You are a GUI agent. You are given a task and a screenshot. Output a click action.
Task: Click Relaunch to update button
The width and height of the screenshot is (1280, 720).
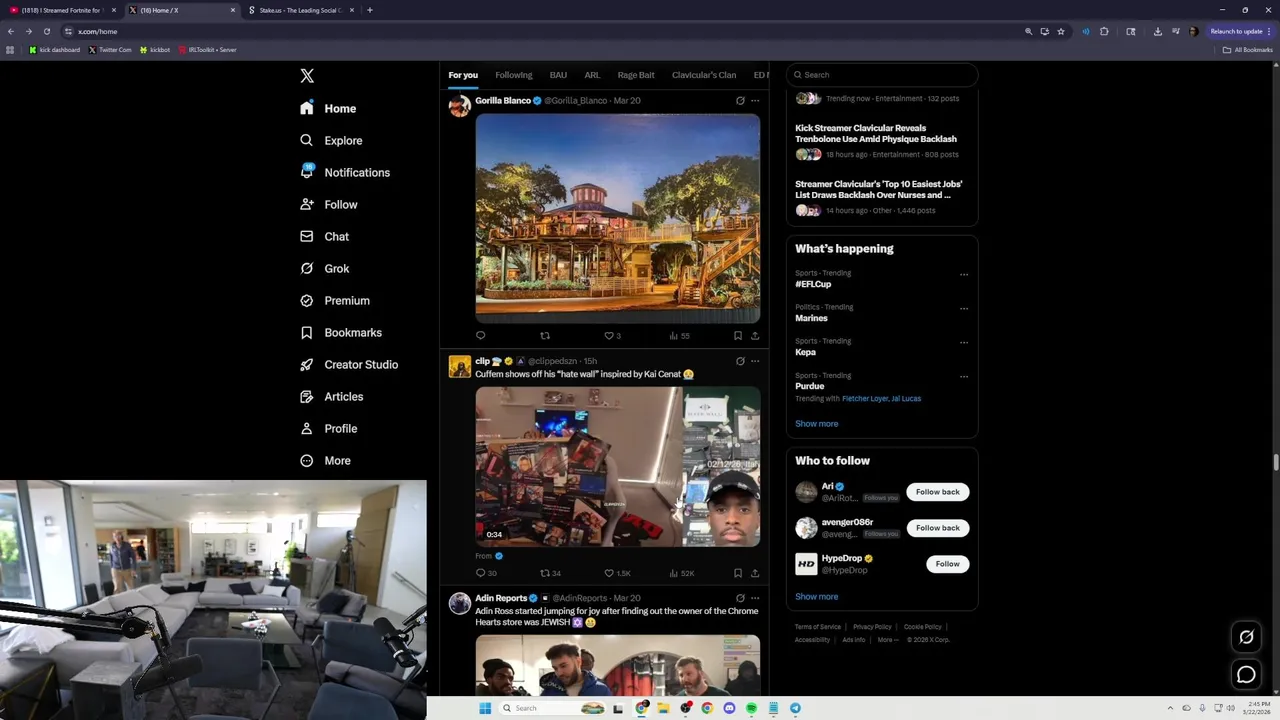[x=1237, y=31]
